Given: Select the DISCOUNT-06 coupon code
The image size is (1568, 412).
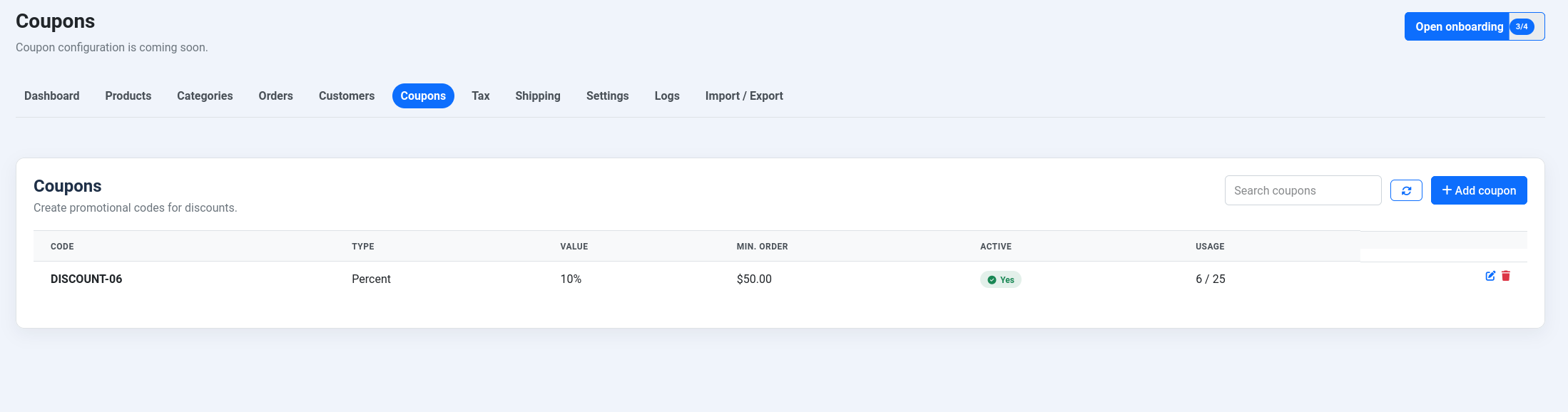Looking at the screenshot, I should pyautogui.click(x=86, y=279).
